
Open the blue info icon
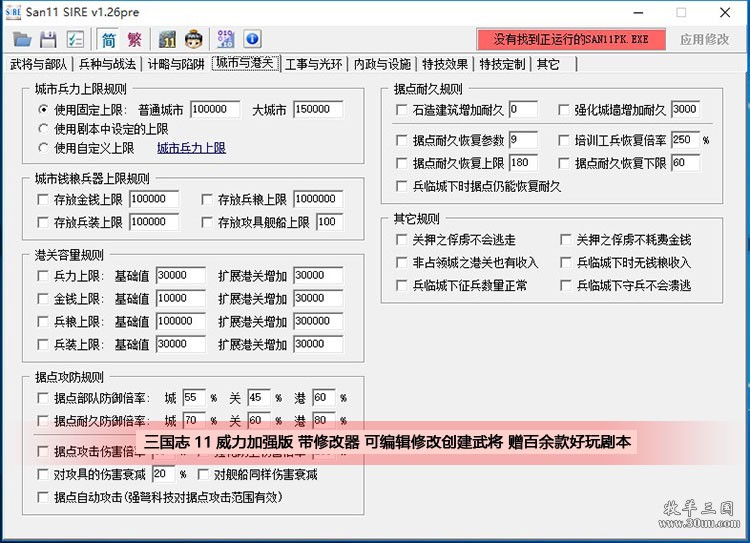pos(252,39)
